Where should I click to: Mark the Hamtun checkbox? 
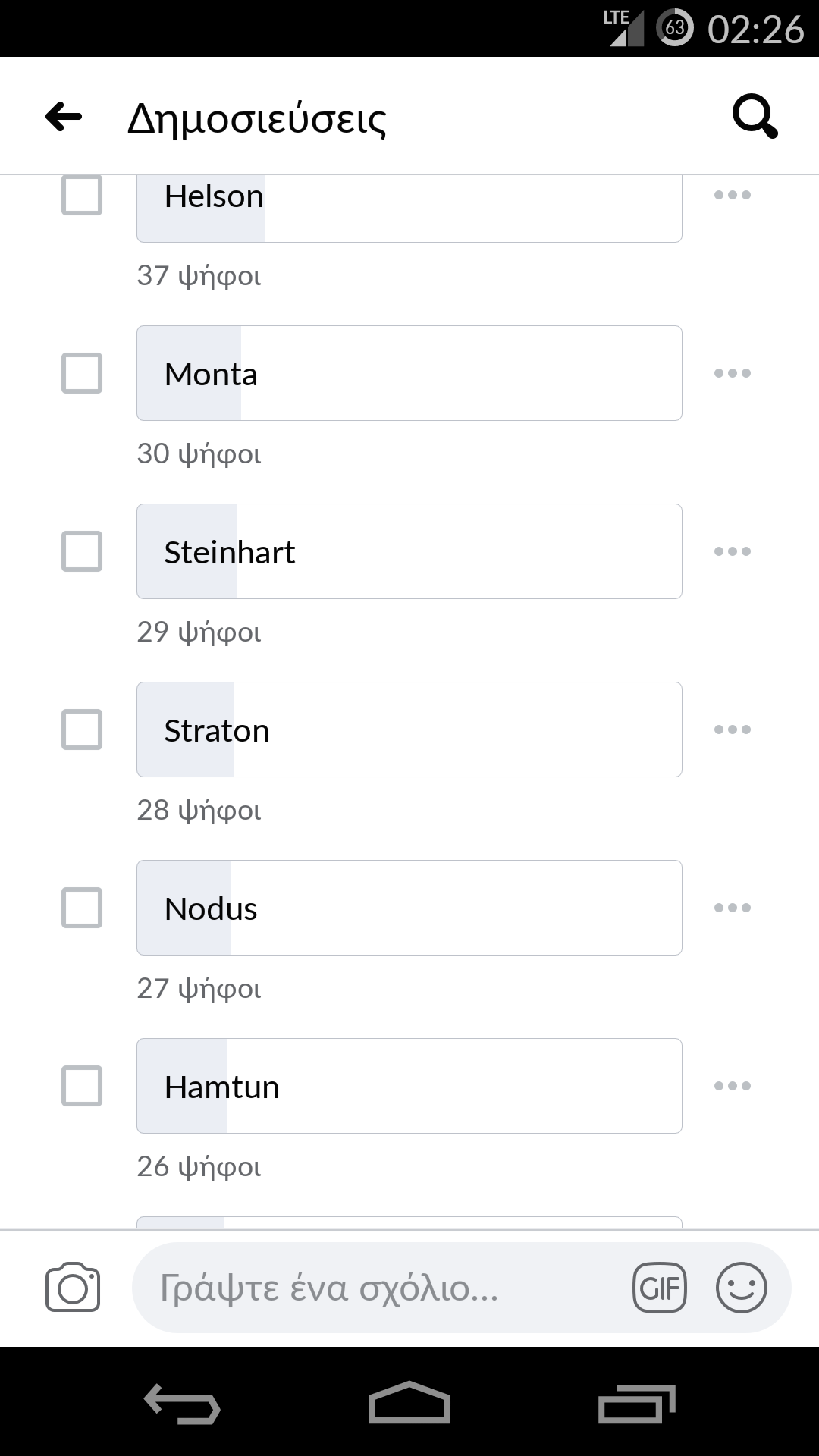[82, 1086]
